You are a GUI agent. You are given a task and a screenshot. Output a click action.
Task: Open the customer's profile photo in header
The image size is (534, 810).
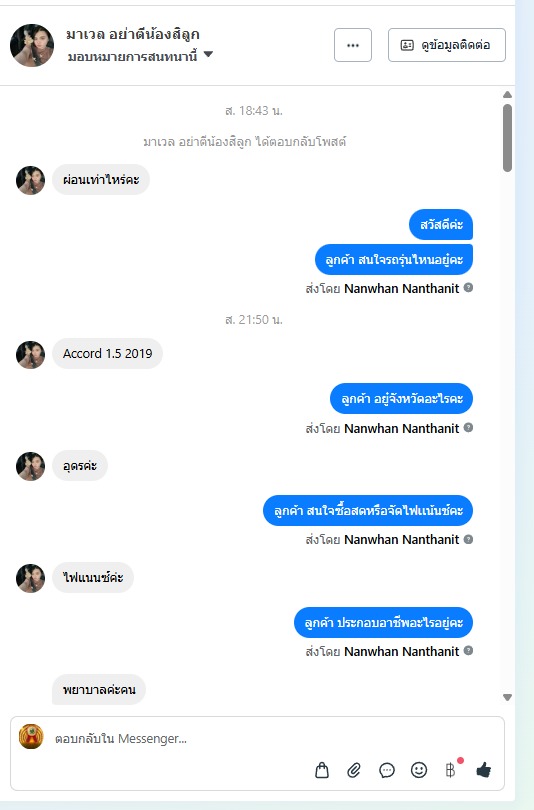point(32,45)
